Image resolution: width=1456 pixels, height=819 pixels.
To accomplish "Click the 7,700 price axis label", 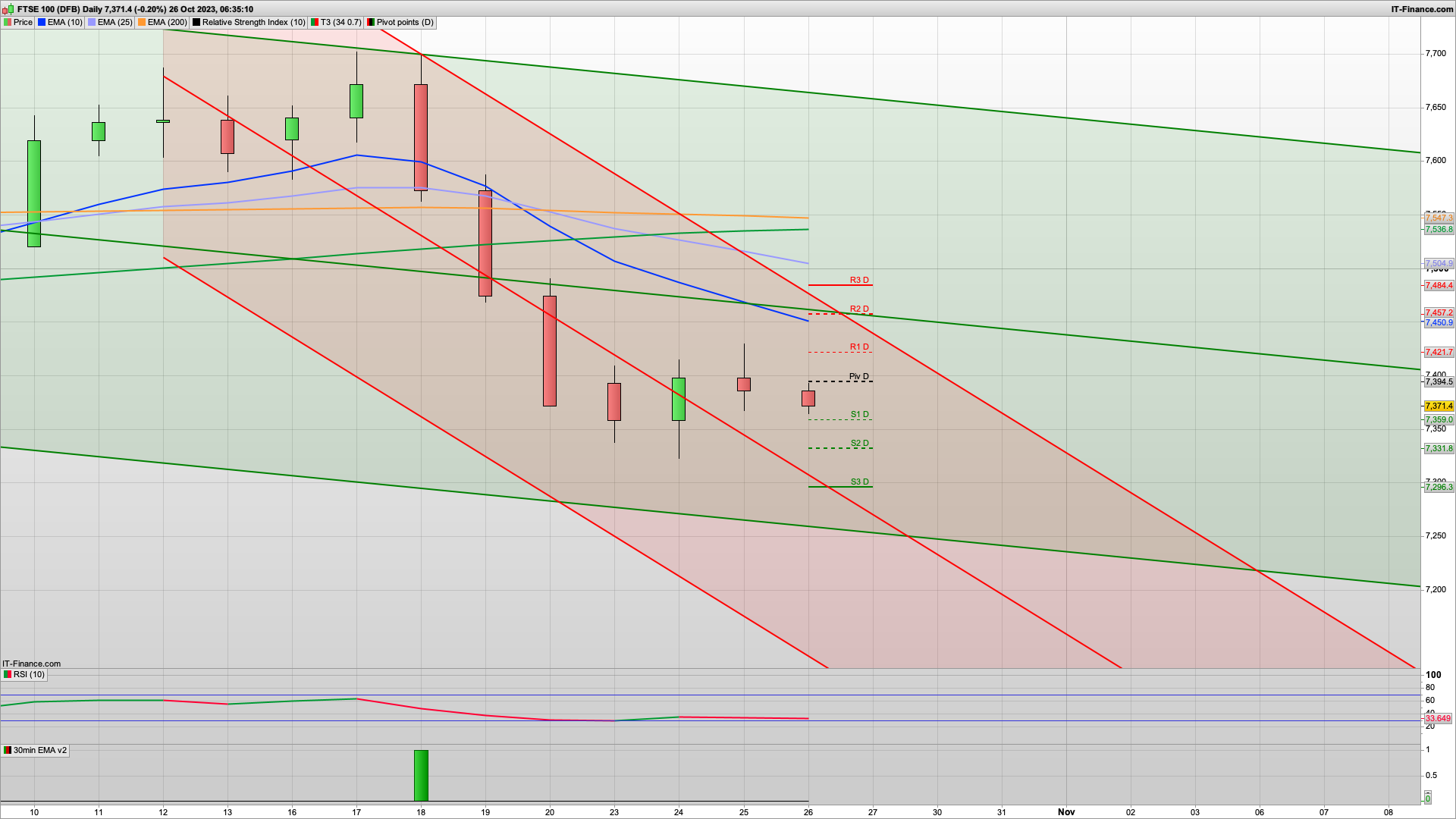I will (1436, 53).
